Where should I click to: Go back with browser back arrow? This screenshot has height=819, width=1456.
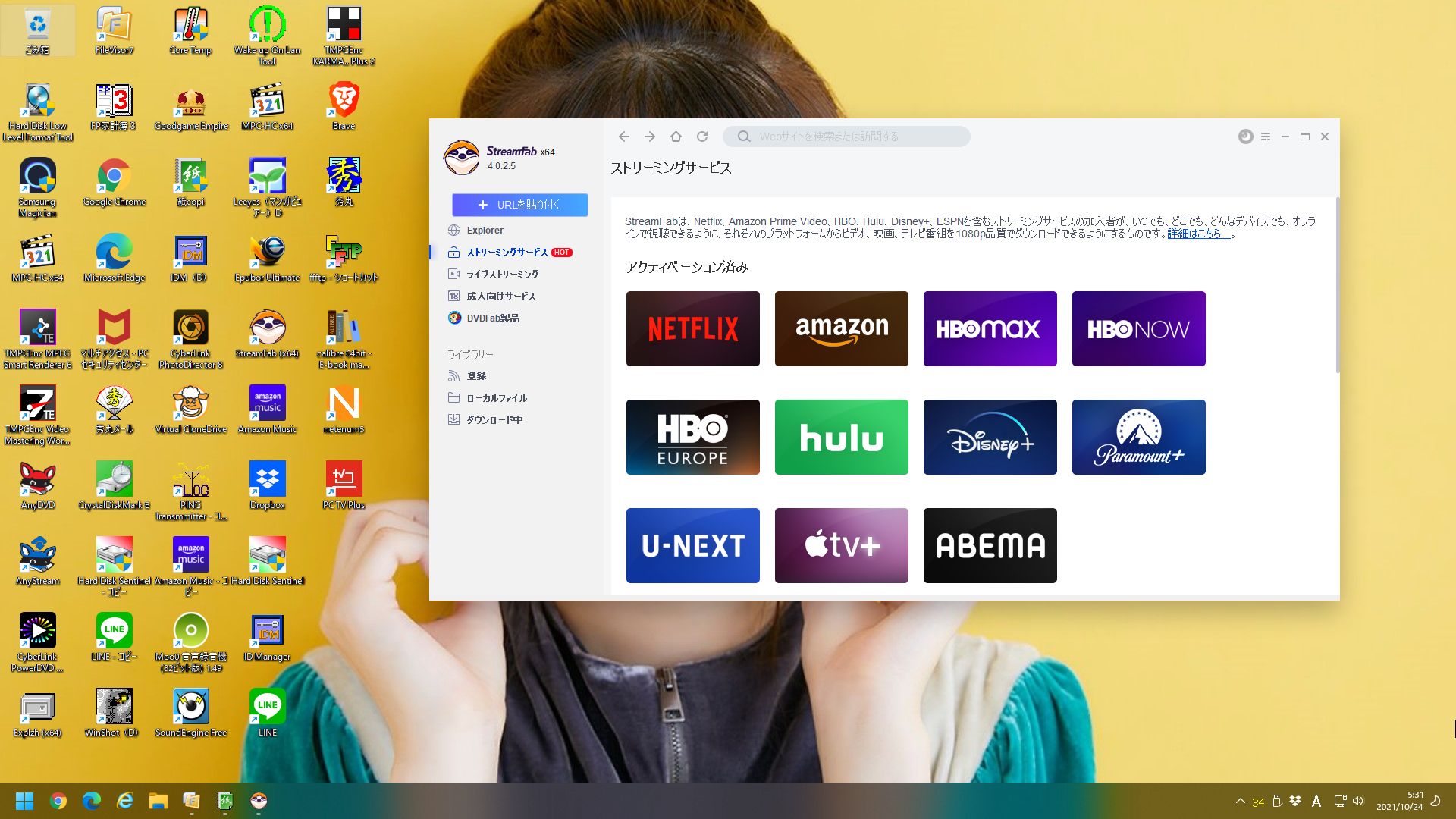623,136
